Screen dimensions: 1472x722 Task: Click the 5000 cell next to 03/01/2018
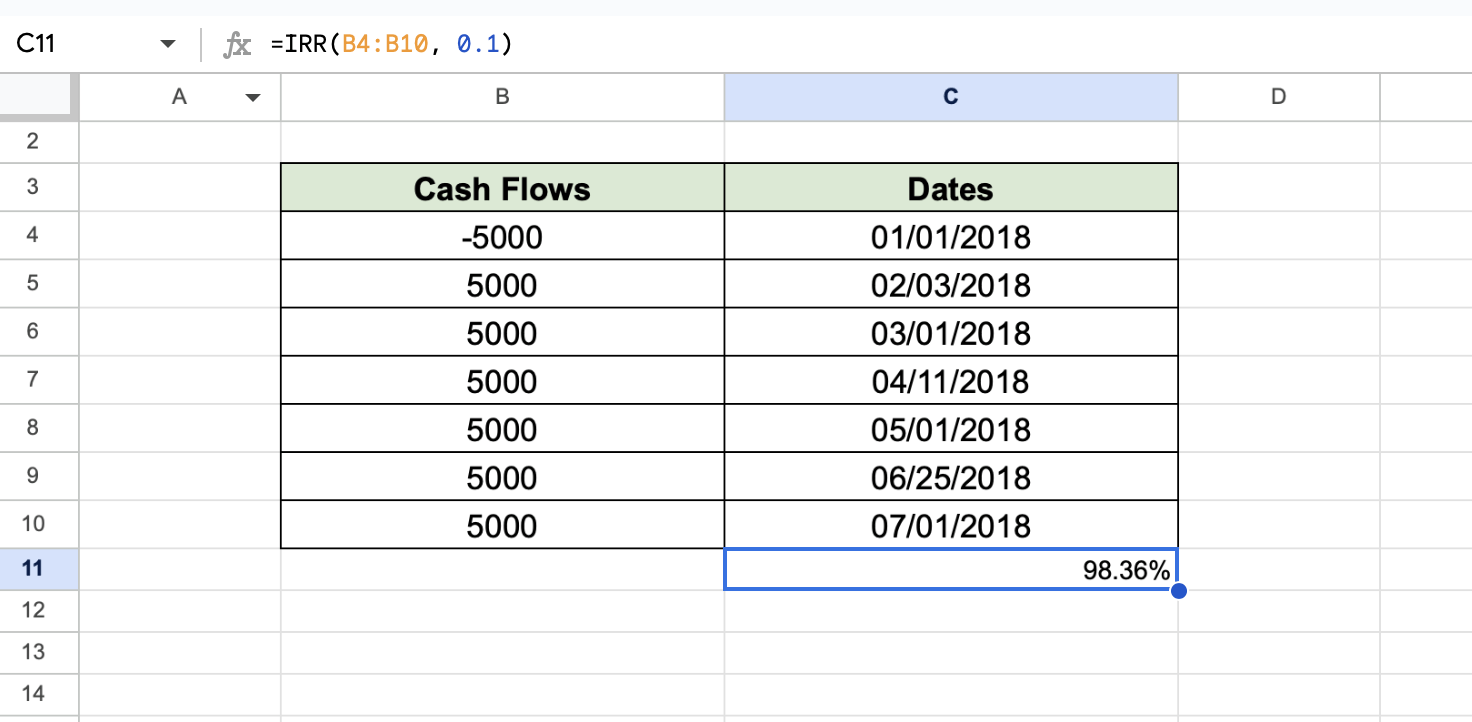point(502,333)
